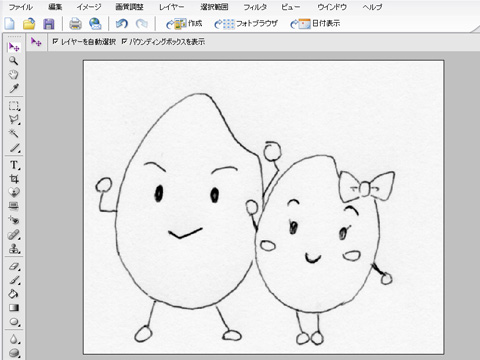Open the フィルタ menu
The width and height of the screenshot is (480, 360).
(255, 7)
